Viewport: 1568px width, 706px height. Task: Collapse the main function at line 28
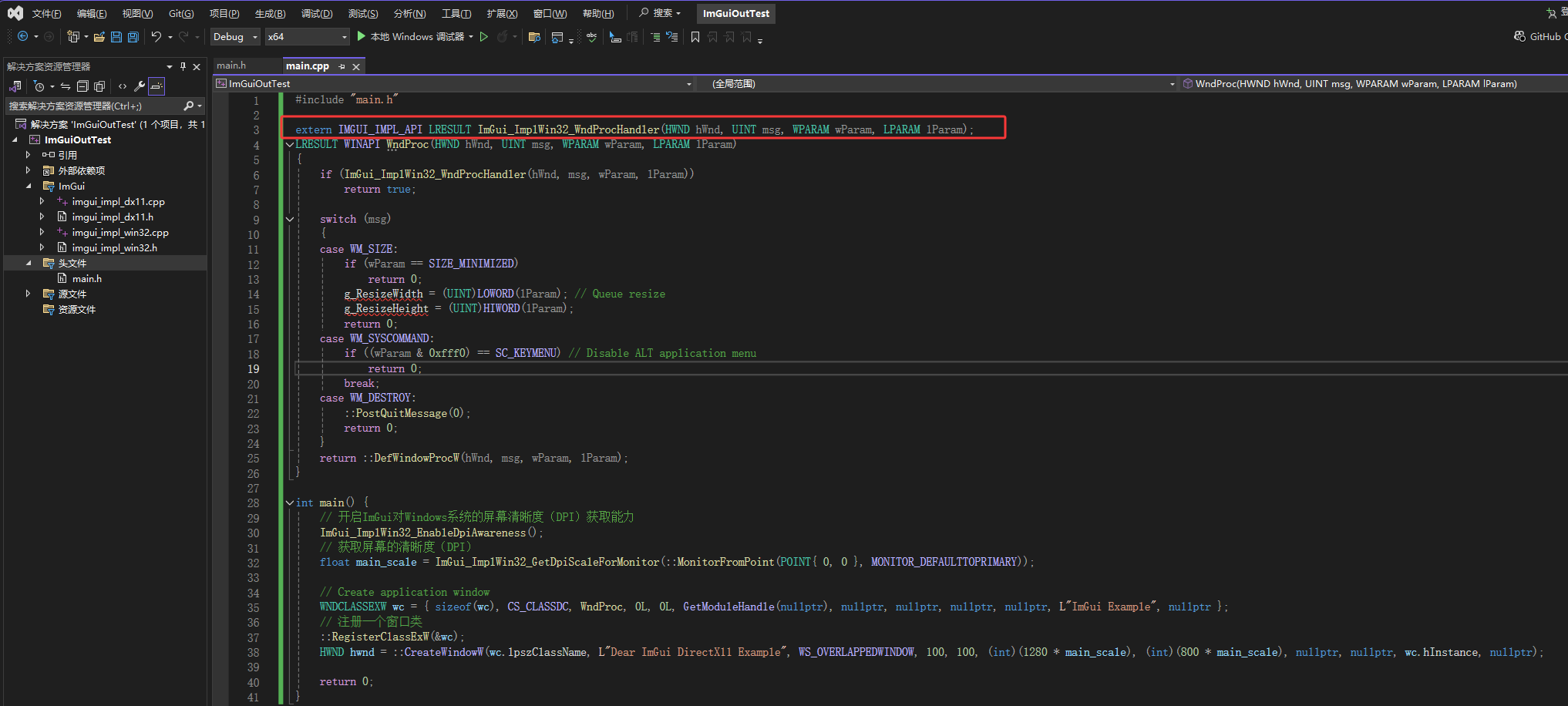coord(290,503)
